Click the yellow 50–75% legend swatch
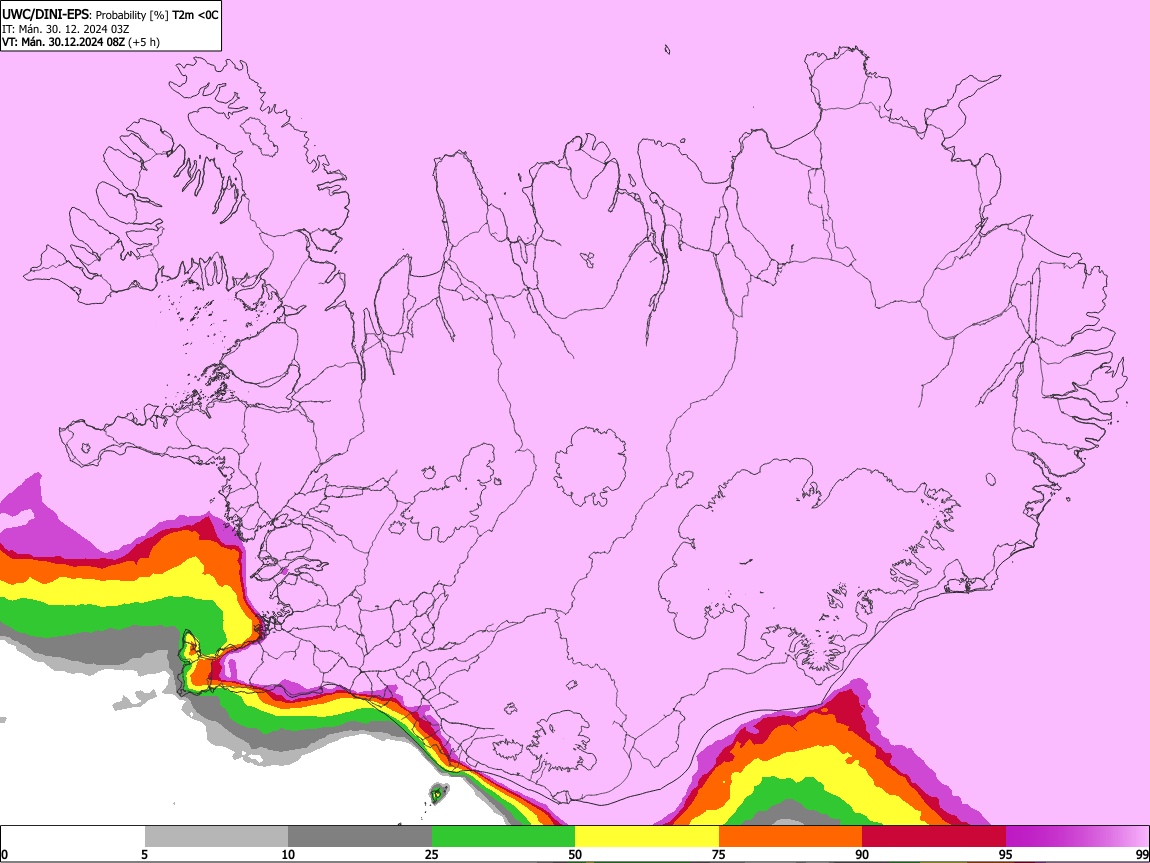 tap(647, 836)
